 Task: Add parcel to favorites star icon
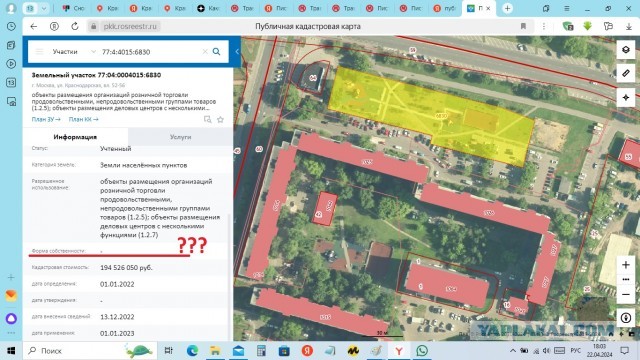(x=220, y=120)
